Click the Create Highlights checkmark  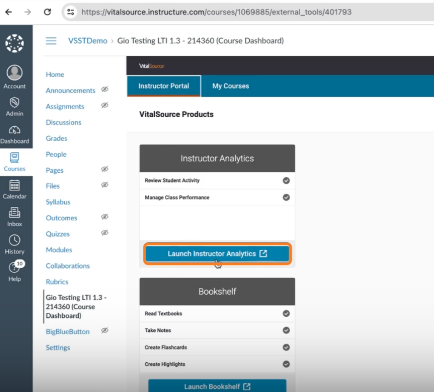tap(286, 364)
